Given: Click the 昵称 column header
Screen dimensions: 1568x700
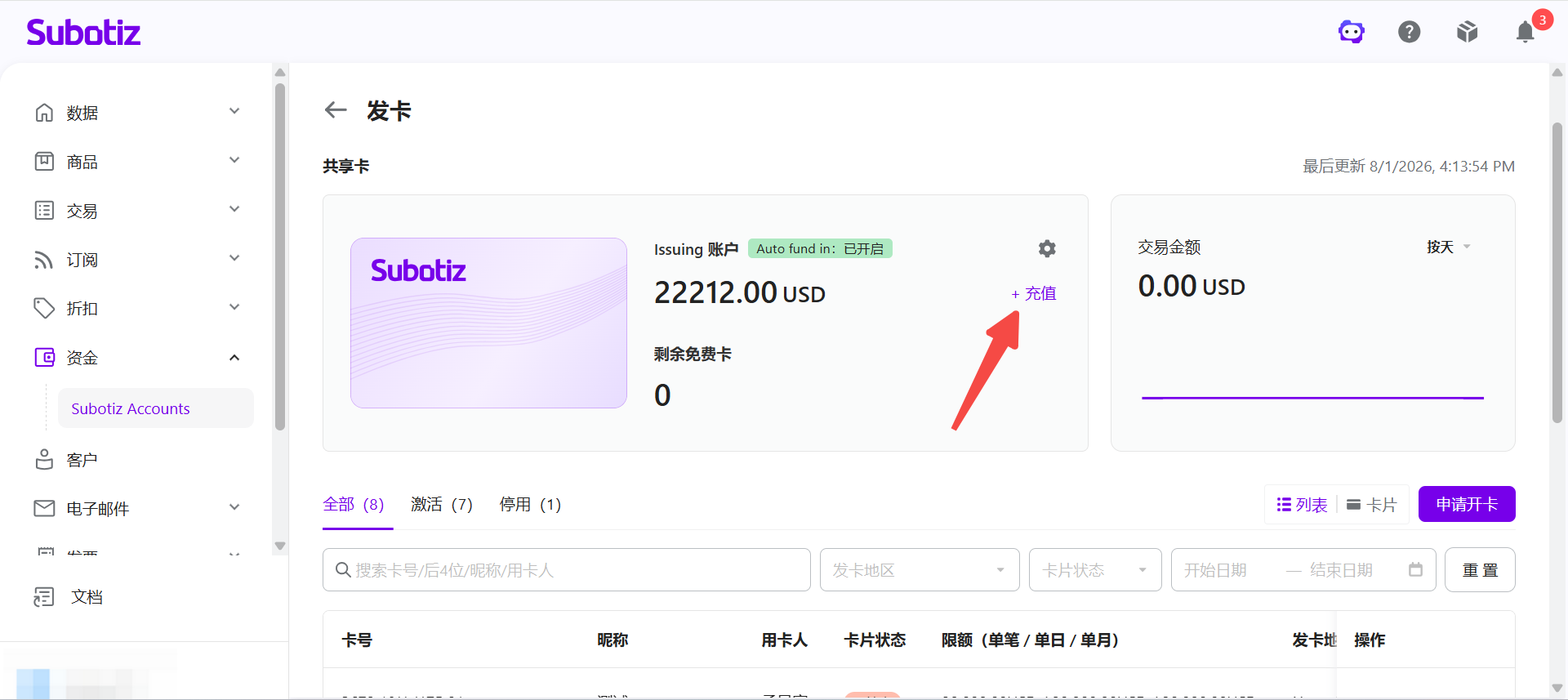Looking at the screenshot, I should (x=612, y=640).
